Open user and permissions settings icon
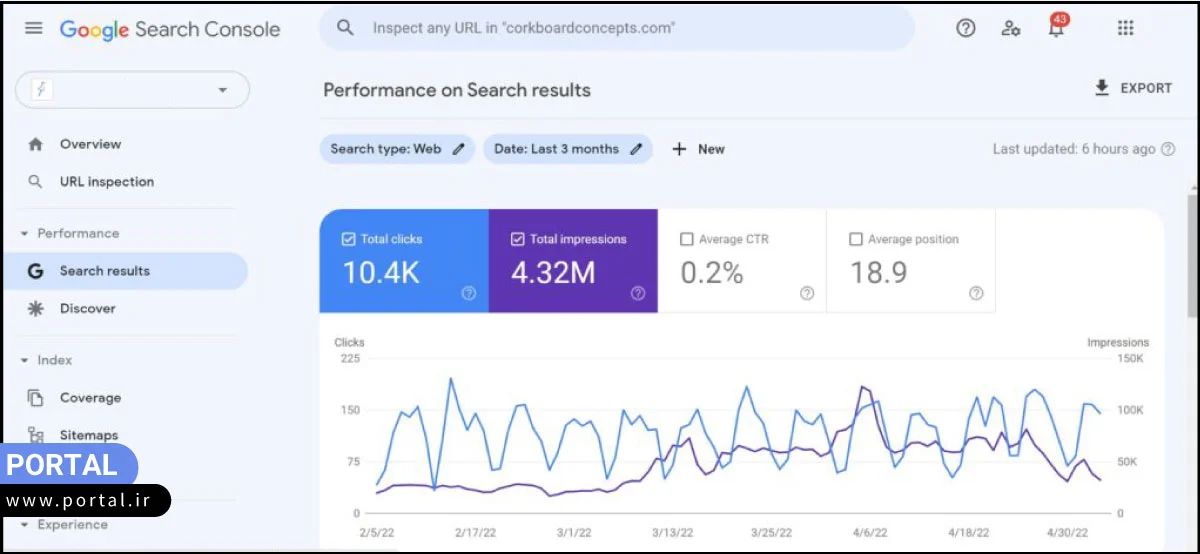1200x554 pixels. click(x=1010, y=28)
